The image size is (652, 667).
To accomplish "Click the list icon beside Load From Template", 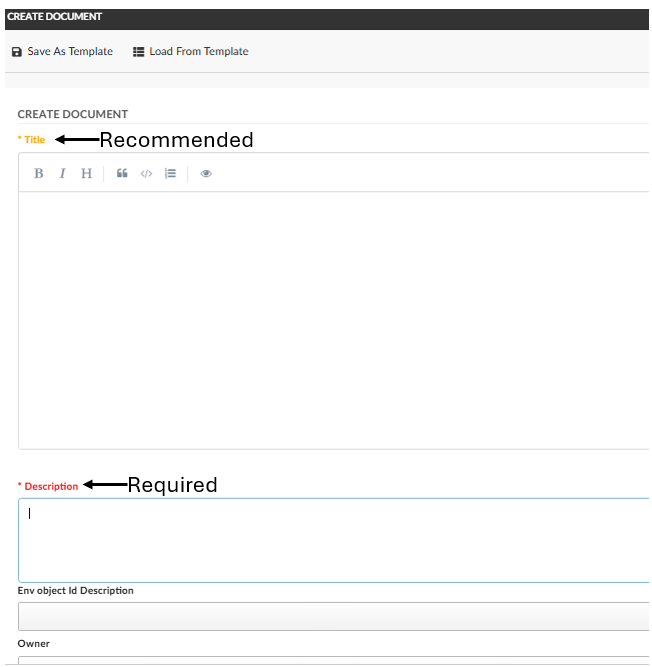I will tap(139, 52).
